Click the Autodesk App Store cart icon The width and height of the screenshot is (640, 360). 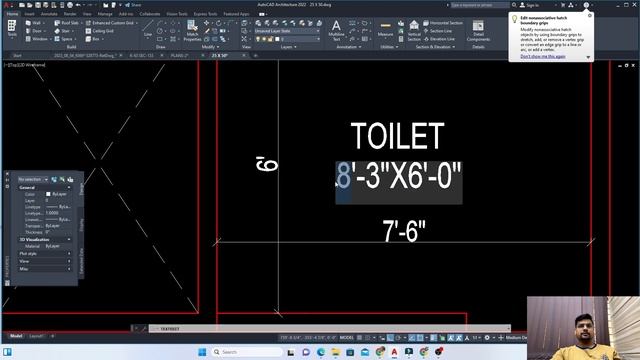pos(563,5)
